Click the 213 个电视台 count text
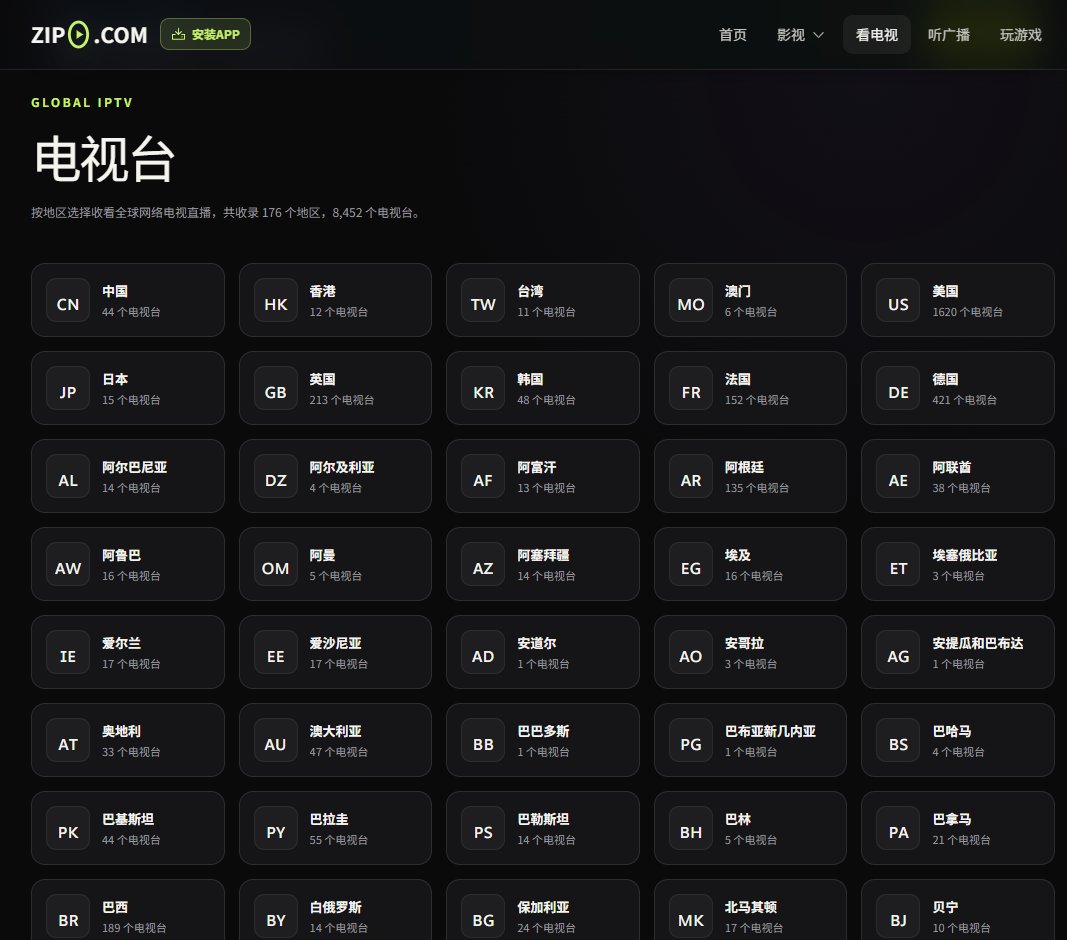Image resolution: width=1067 pixels, height=940 pixels. [x=342, y=400]
